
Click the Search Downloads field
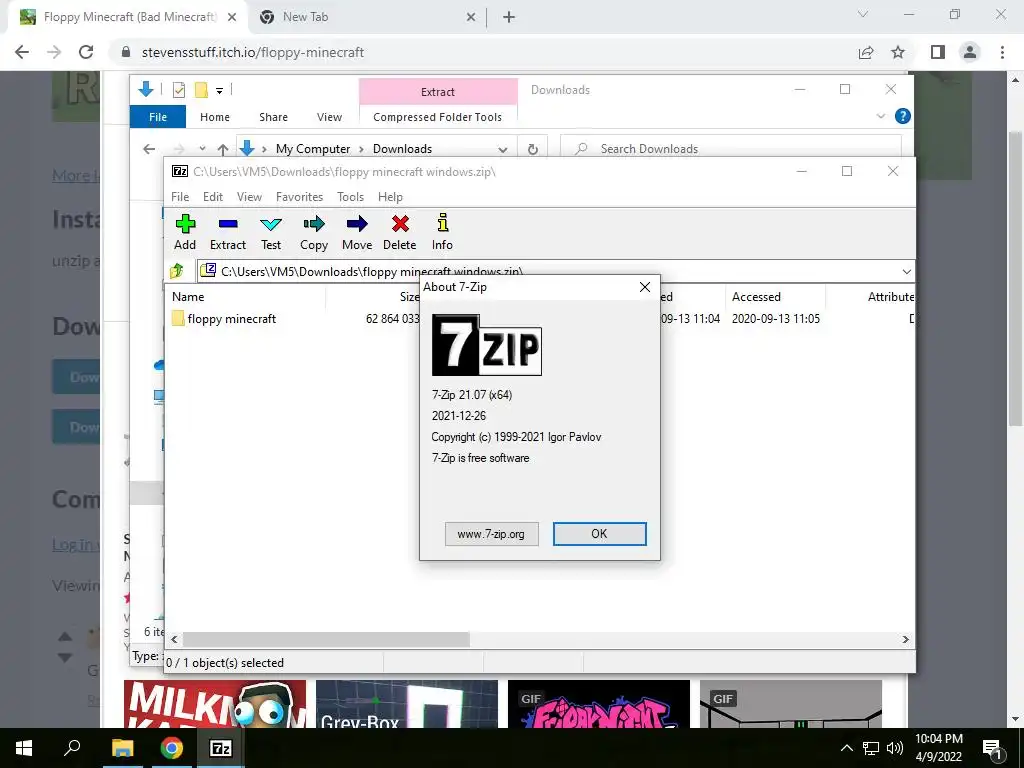(731, 149)
